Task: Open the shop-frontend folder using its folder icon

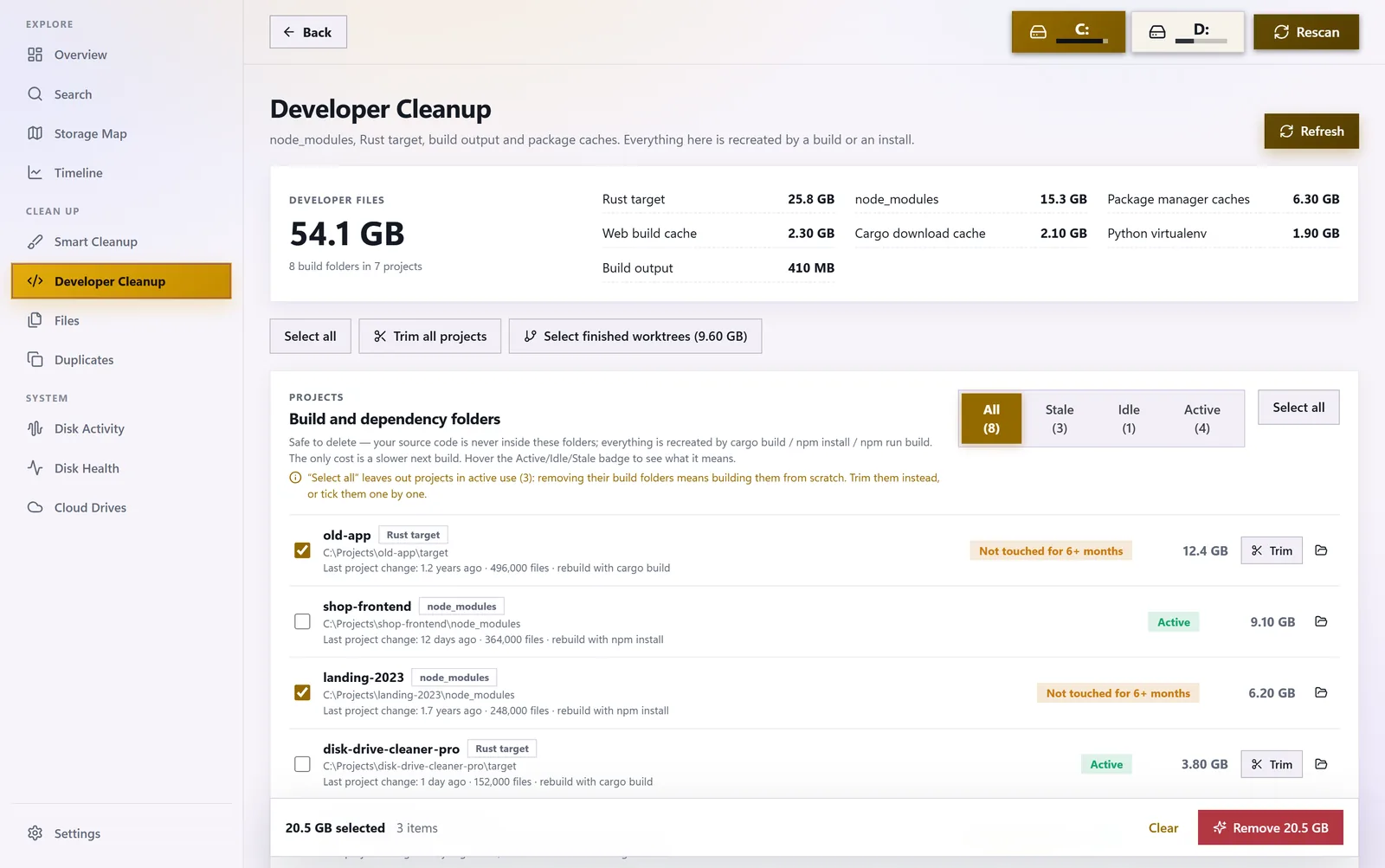Action: (x=1321, y=621)
